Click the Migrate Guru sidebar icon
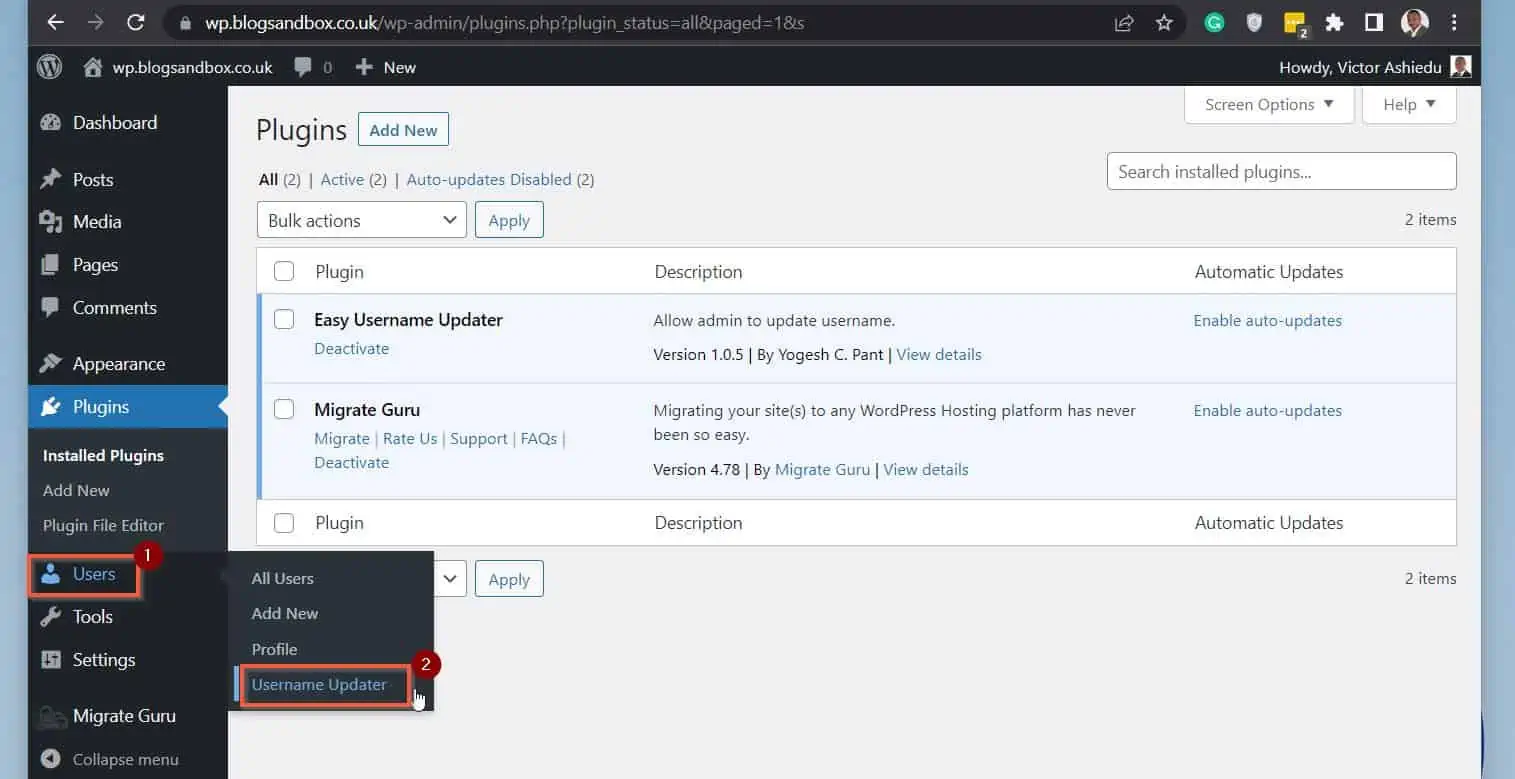Image resolution: width=1515 pixels, height=779 pixels. 50,716
